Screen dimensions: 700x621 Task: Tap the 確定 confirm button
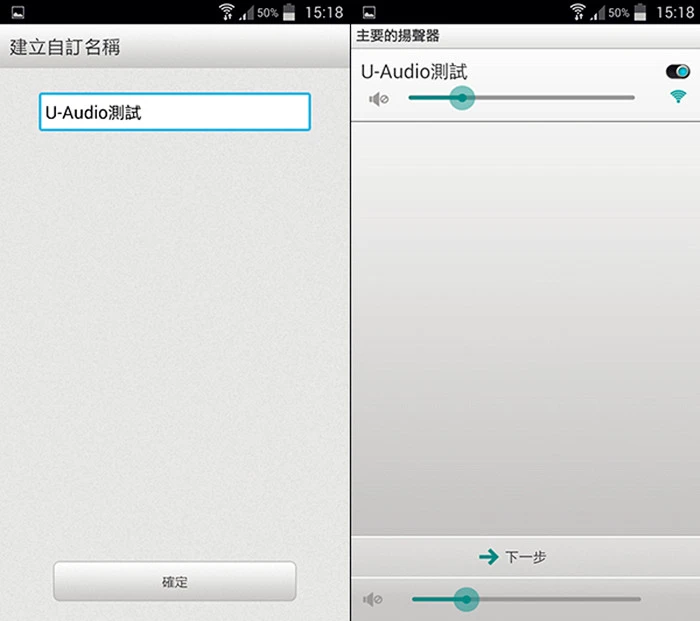coord(175,581)
